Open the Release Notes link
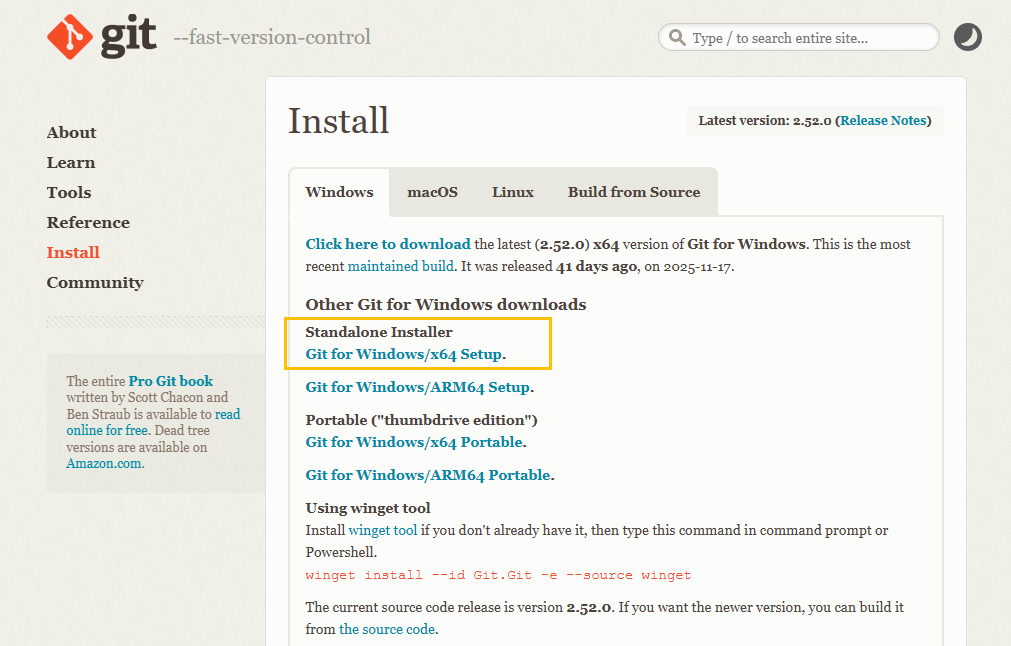1011x646 pixels. click(883, 121)
